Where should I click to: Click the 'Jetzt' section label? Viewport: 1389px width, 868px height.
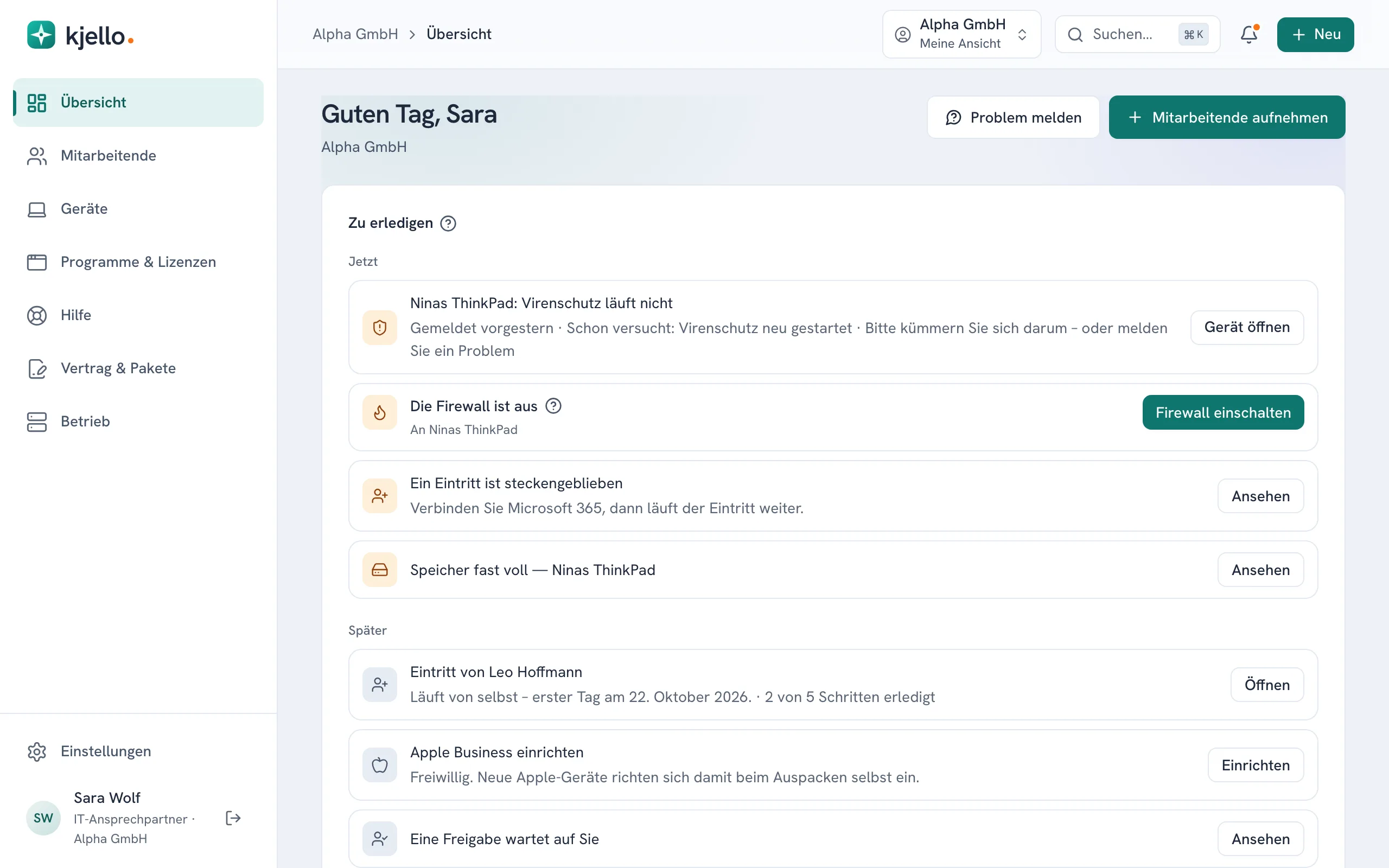[363, 261]
